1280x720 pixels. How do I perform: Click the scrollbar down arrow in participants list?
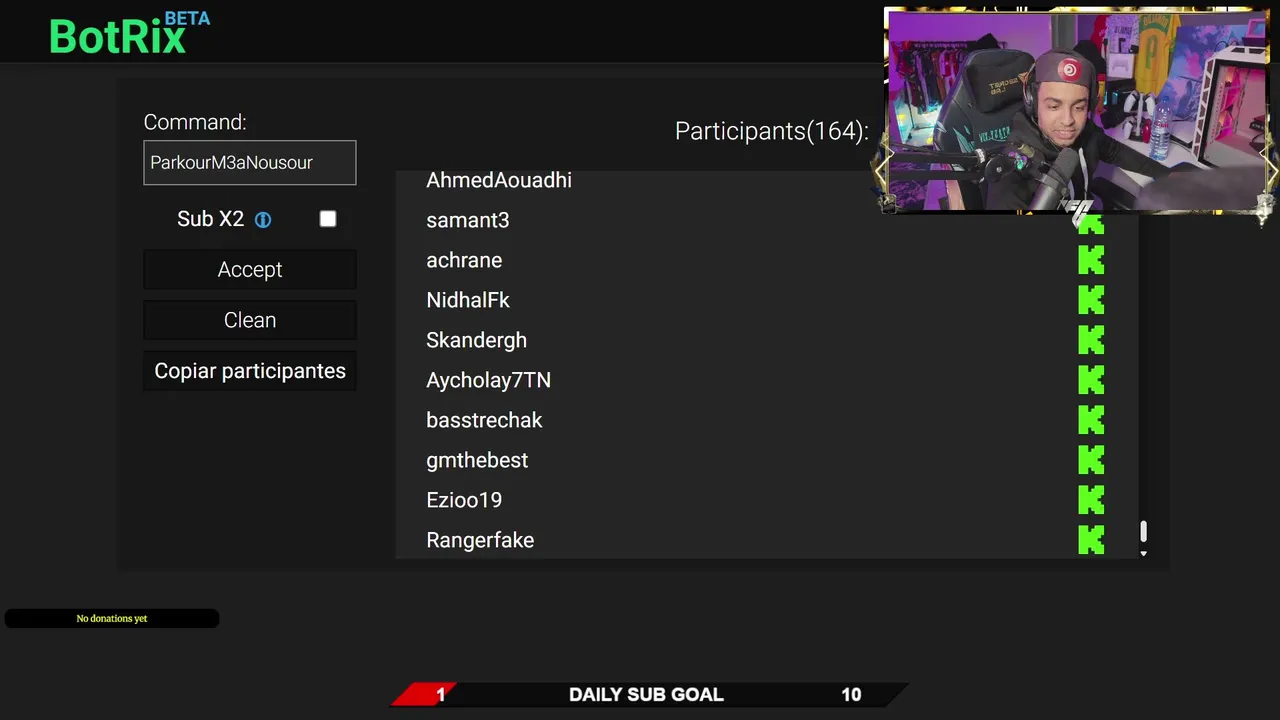click(1143, 553)
